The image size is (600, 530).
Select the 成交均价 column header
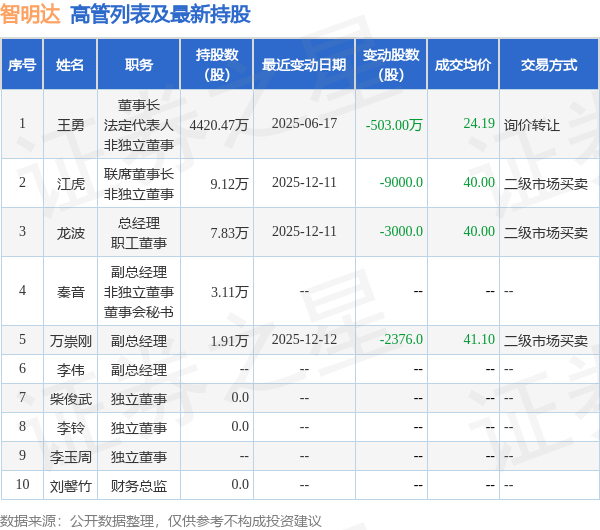tap(463, 65)
